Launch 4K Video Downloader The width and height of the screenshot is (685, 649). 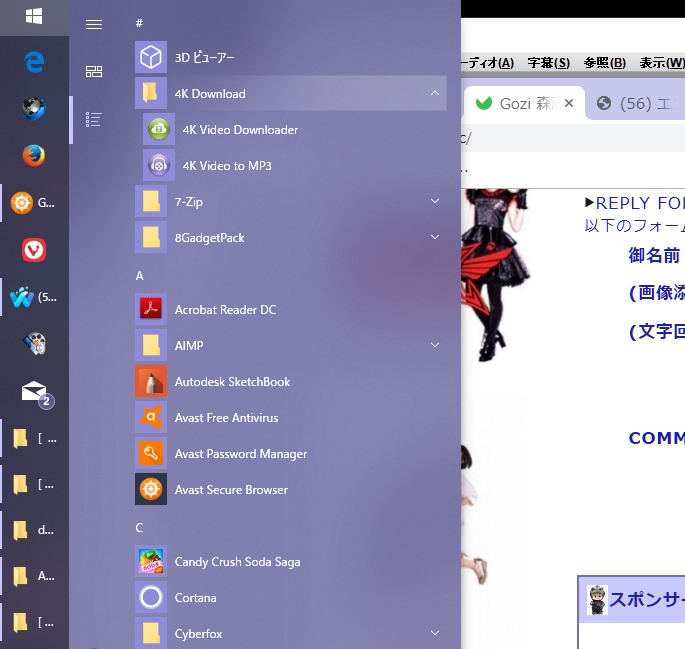(x=240, y=130)
